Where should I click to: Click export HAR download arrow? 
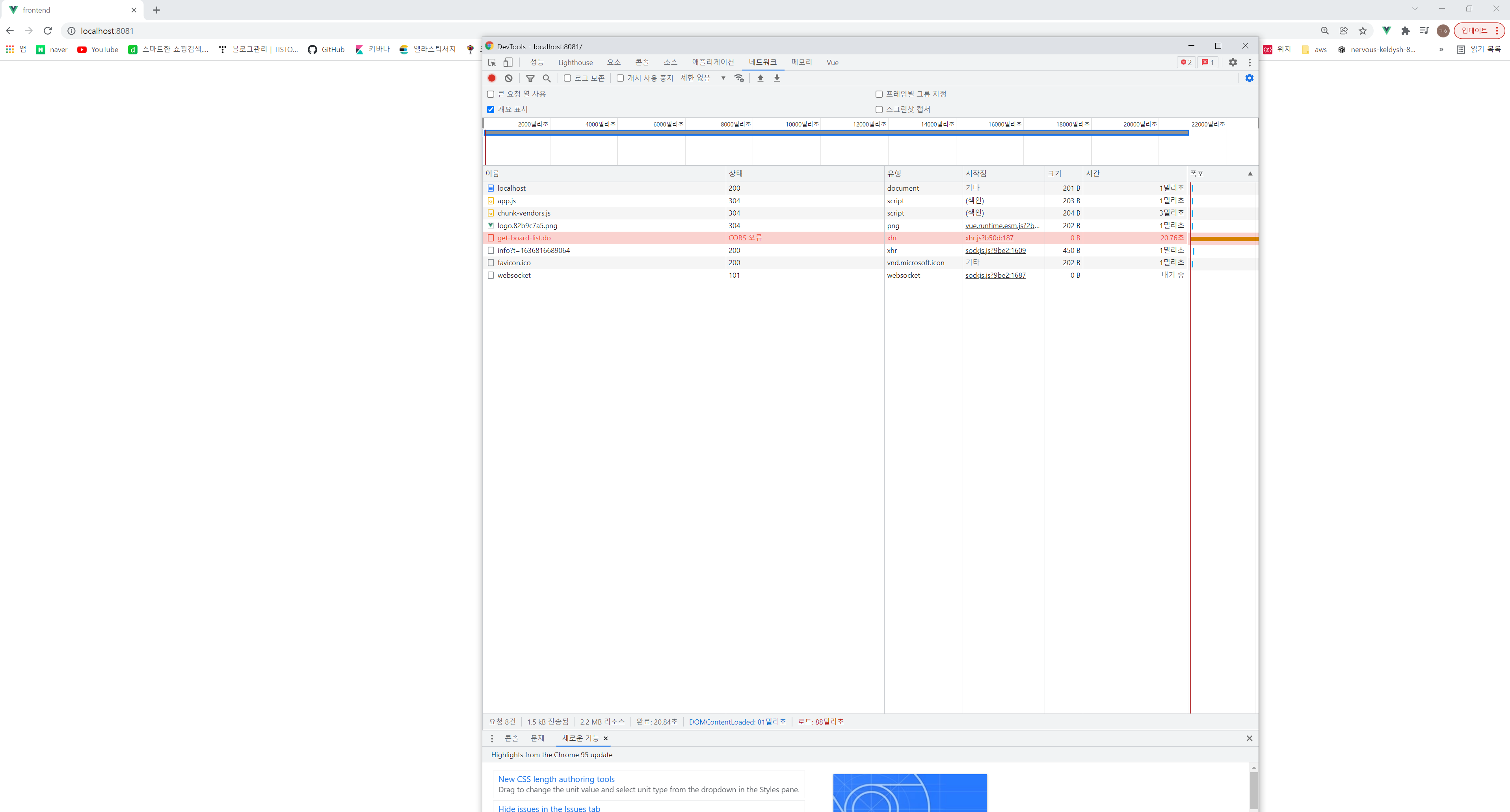point(777,78)
